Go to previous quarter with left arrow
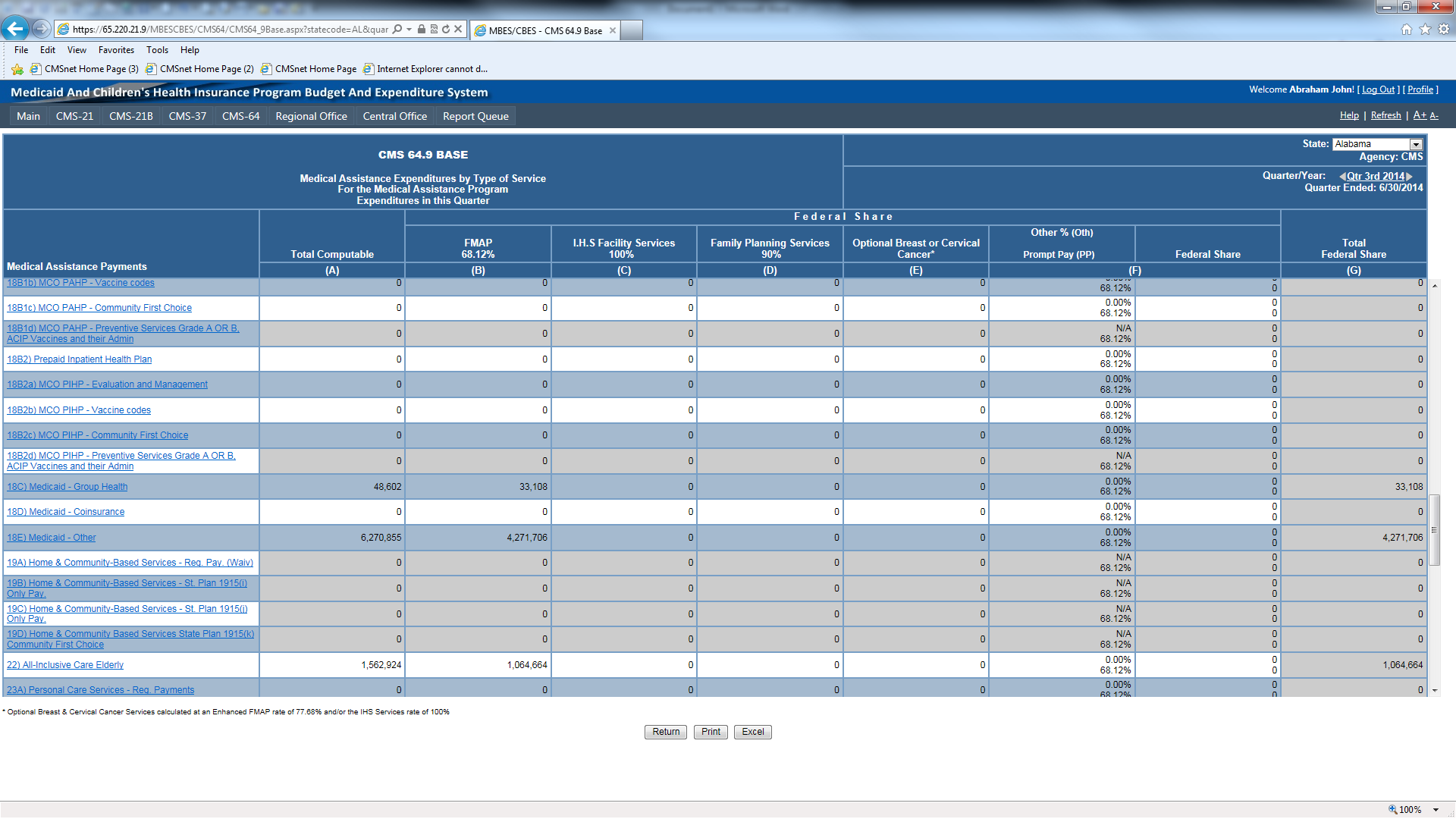This screenshot has height=819, width=1456. (1342, 177)
